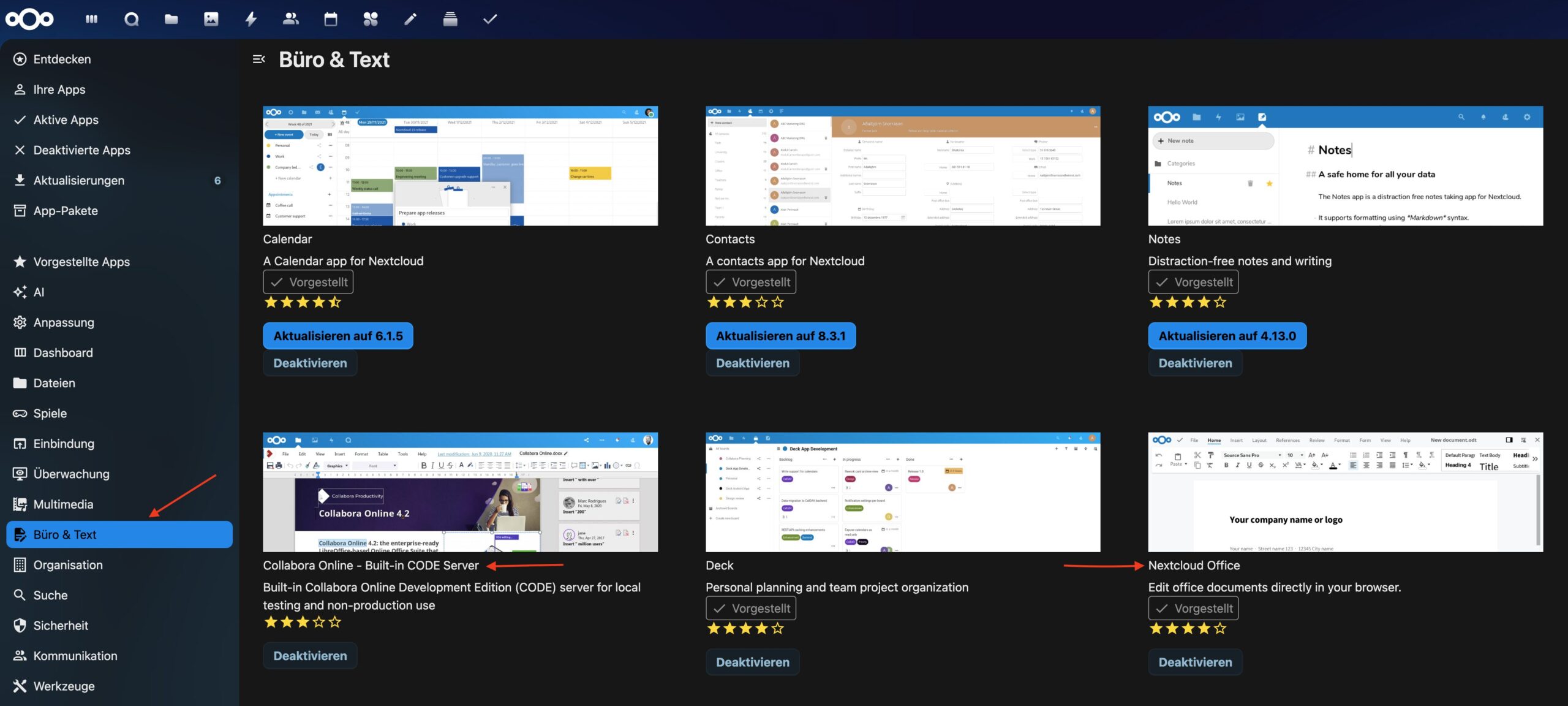The width and height of the screenshot is (1568, 706).
Task: Open the Dashboard icon
Action: [92, 19]
